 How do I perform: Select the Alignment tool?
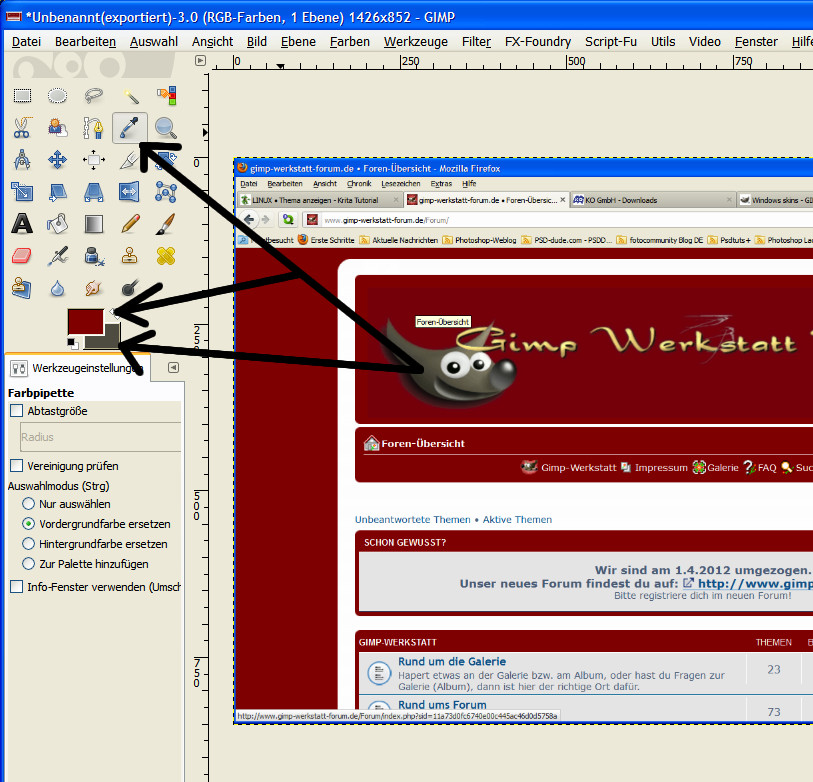[x=93, y=160]
